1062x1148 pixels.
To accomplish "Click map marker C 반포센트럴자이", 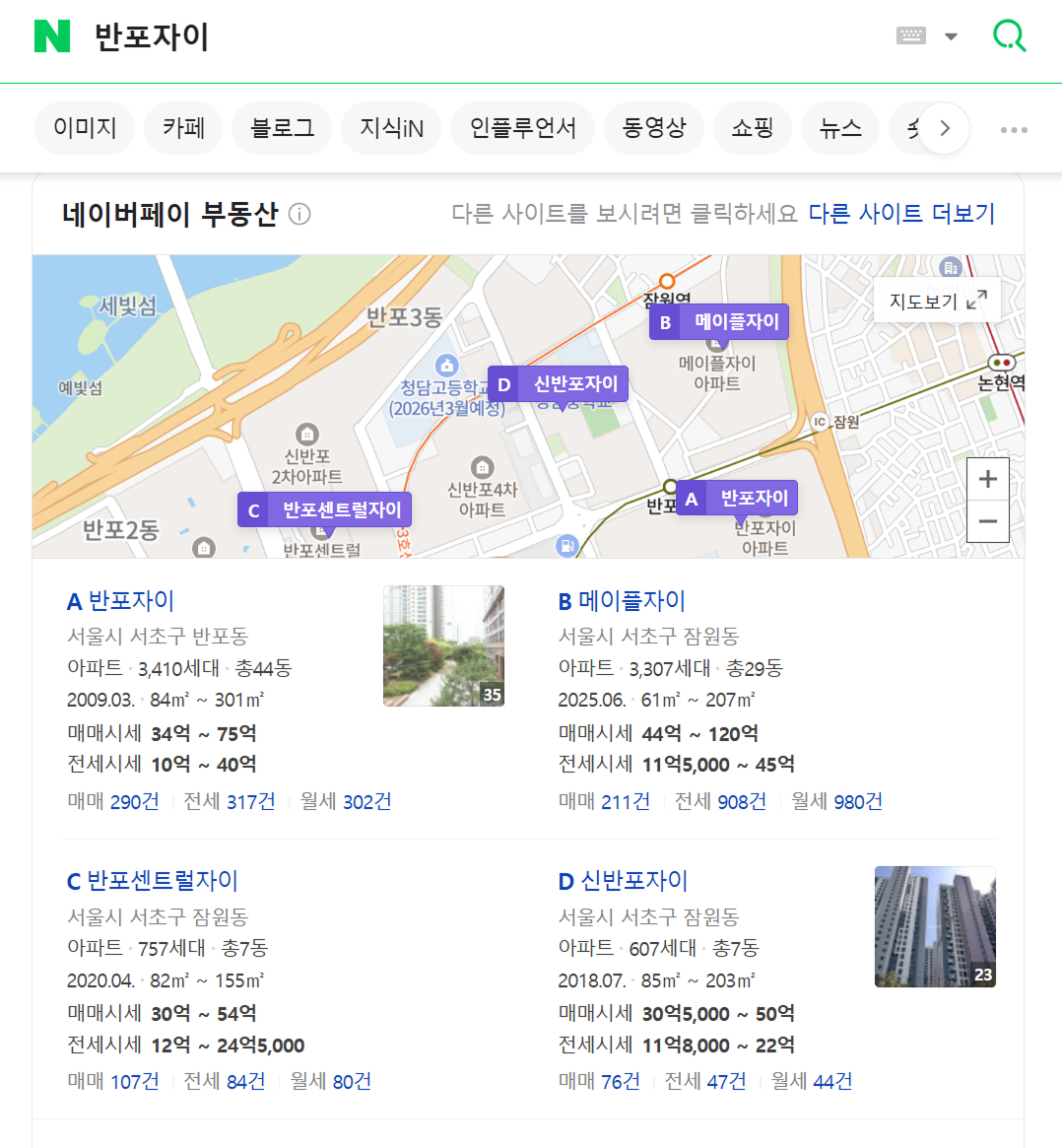I will [x=324, y=509].
